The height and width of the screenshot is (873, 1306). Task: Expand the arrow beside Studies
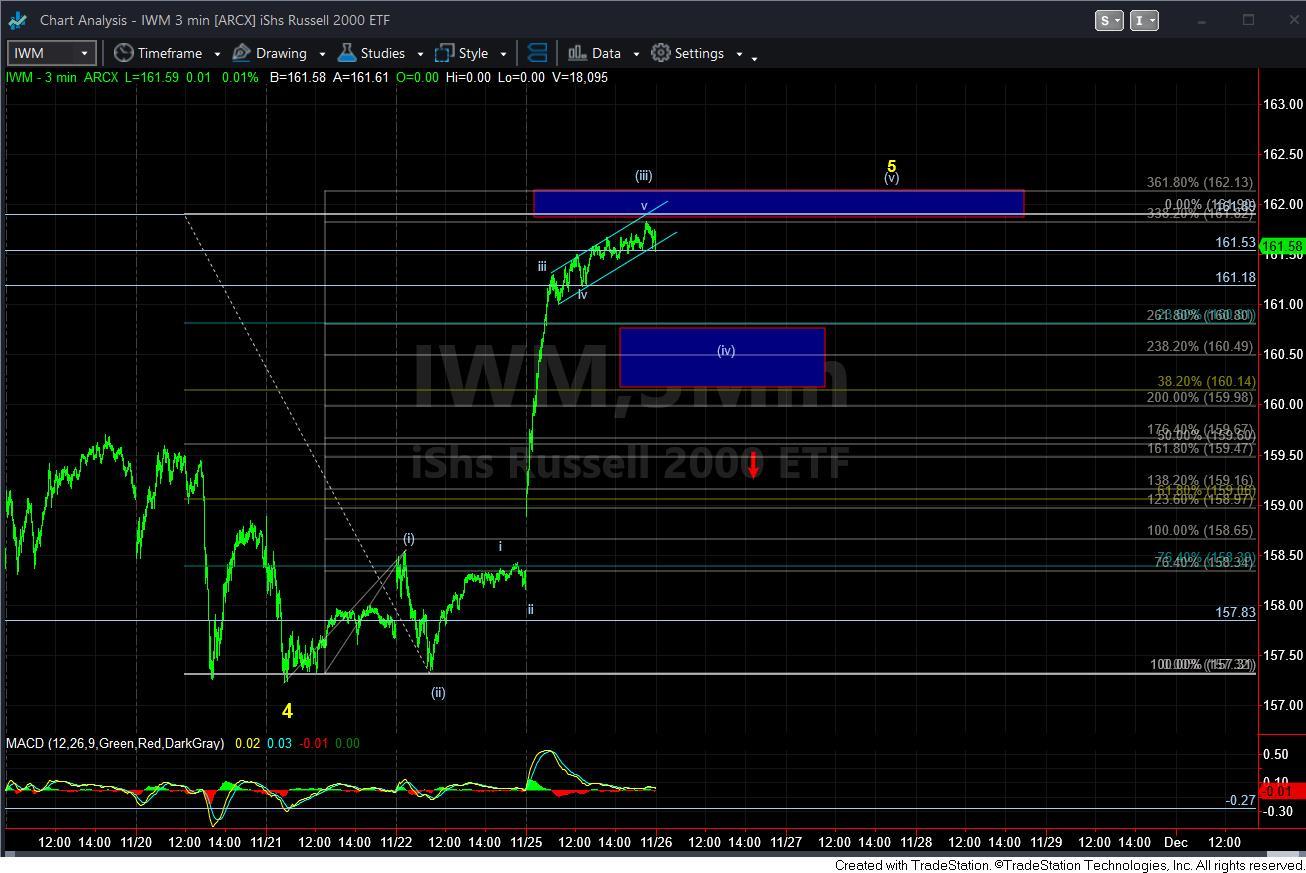(x=420, y=54)
